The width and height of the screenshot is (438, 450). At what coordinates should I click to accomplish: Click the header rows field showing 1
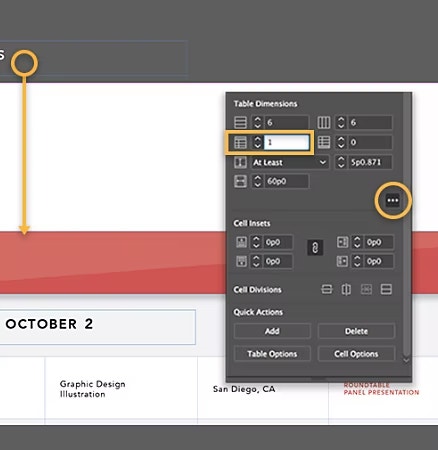click(x=286, y=142)
